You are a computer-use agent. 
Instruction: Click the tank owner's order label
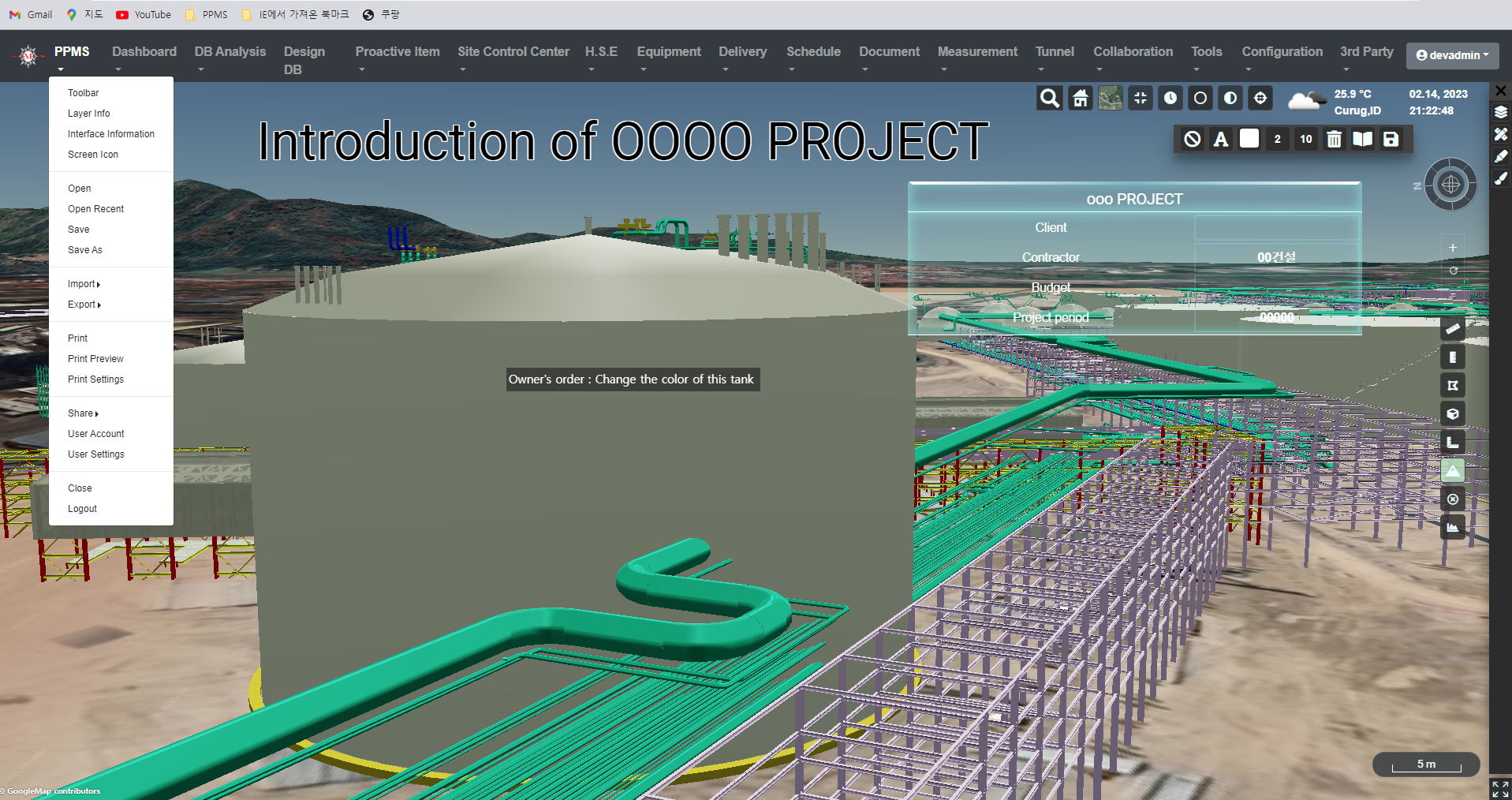(632, 379)
